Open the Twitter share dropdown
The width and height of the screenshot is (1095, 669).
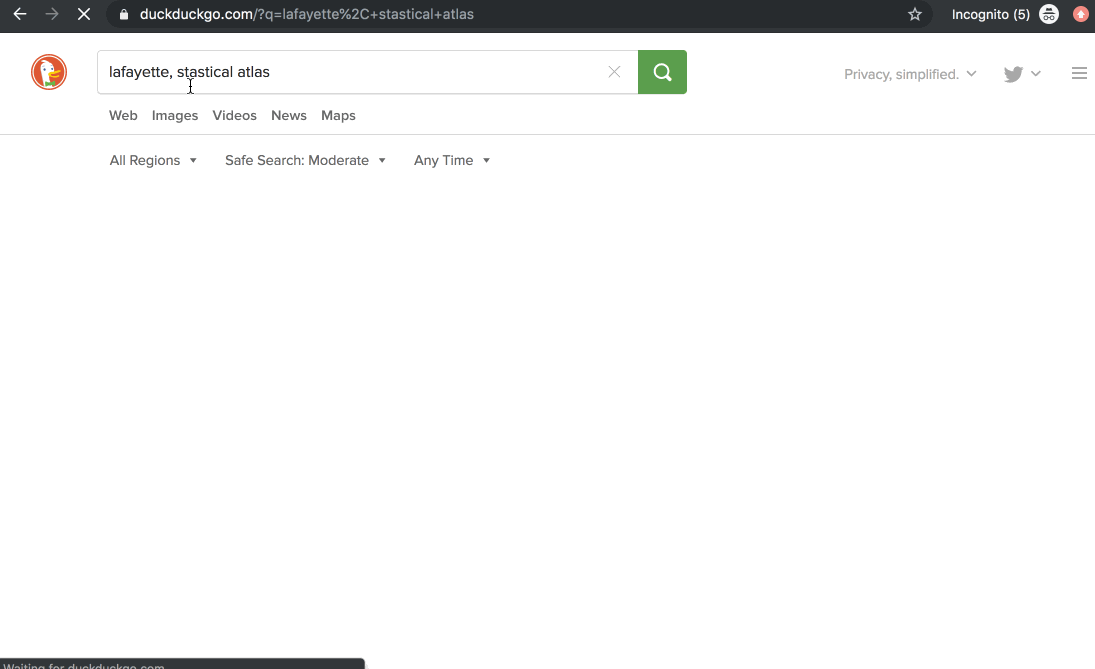(x=1022, y=74)
